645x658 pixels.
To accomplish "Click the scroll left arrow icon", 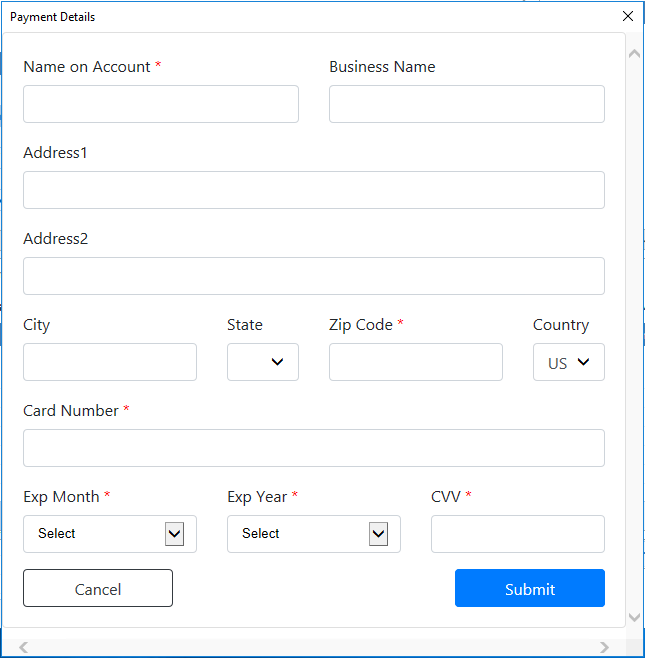I will (24, 647).
